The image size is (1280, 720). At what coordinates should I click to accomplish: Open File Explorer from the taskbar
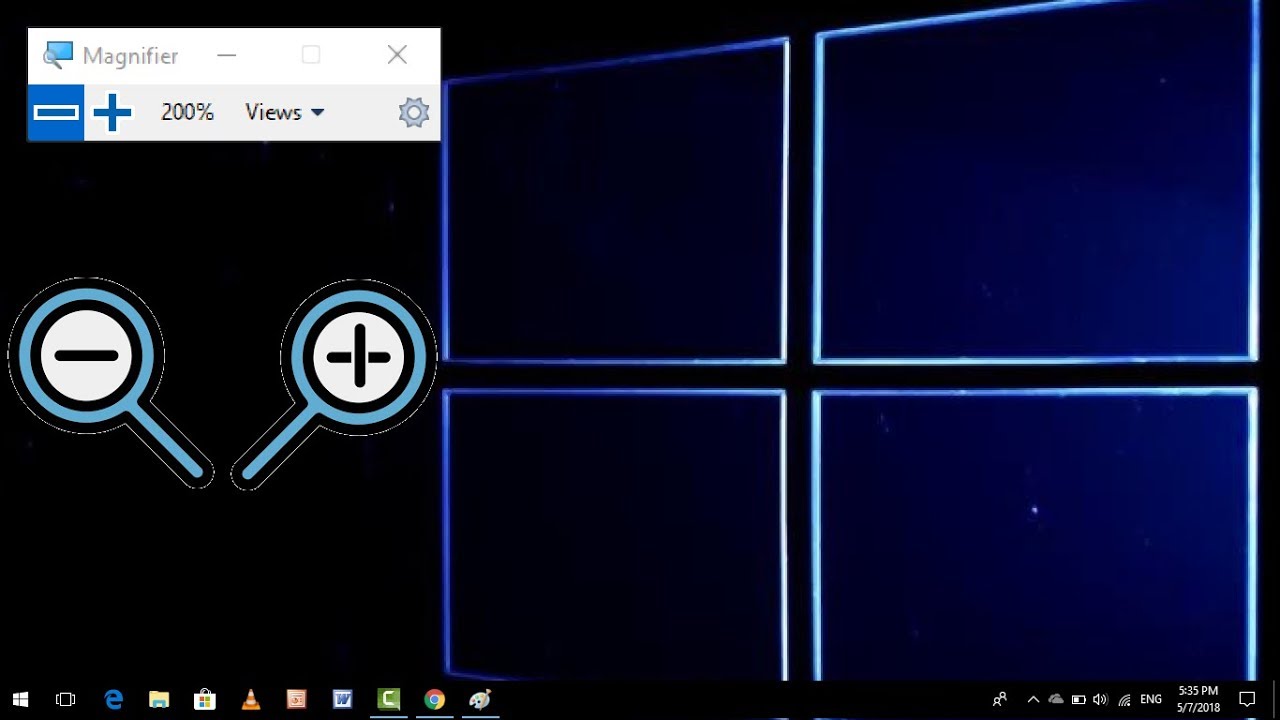click(159, 700)
